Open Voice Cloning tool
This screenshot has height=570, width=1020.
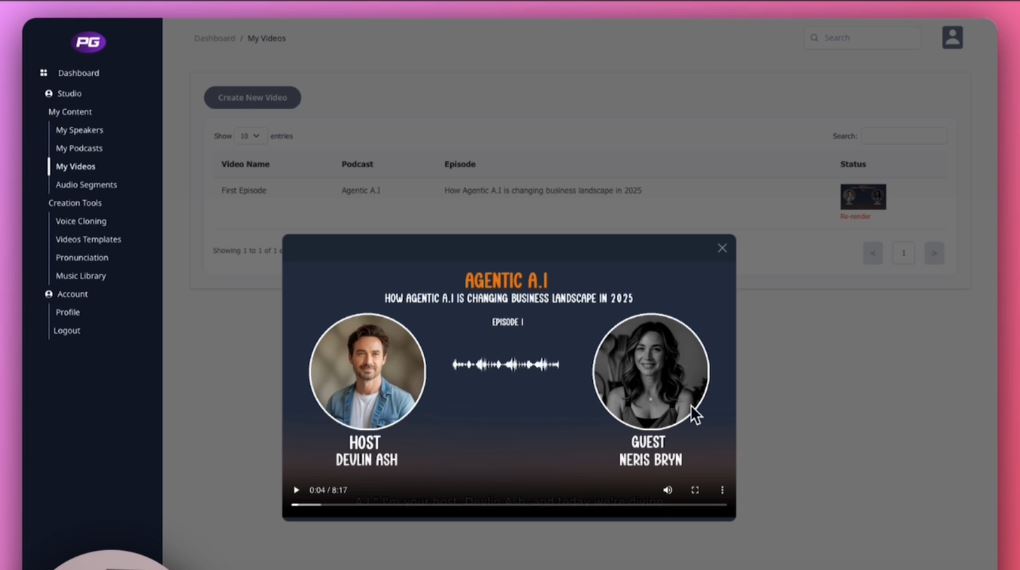point(81,221)
